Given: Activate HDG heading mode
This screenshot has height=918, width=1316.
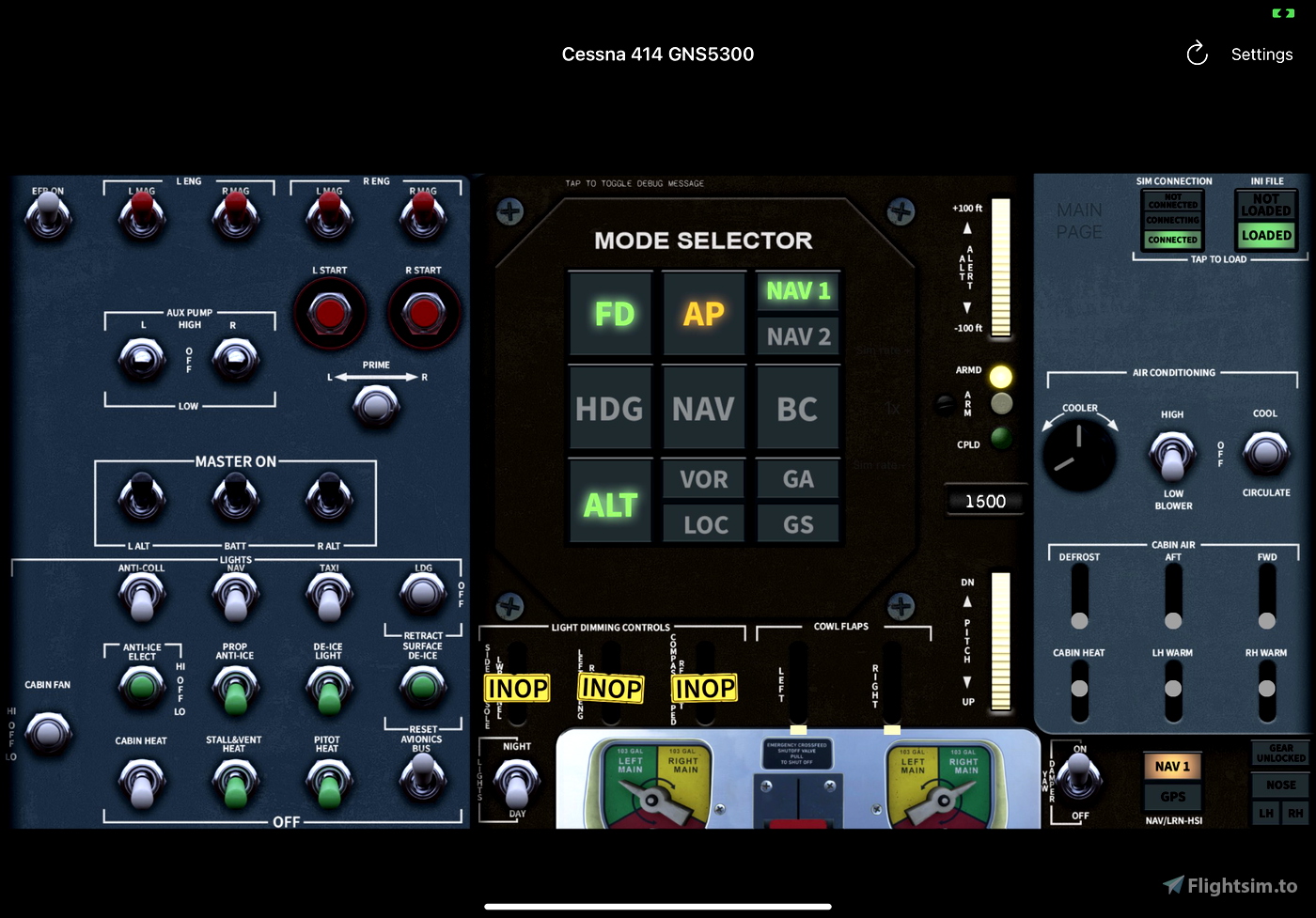Looking at the screenshot, I should point(610,409).
